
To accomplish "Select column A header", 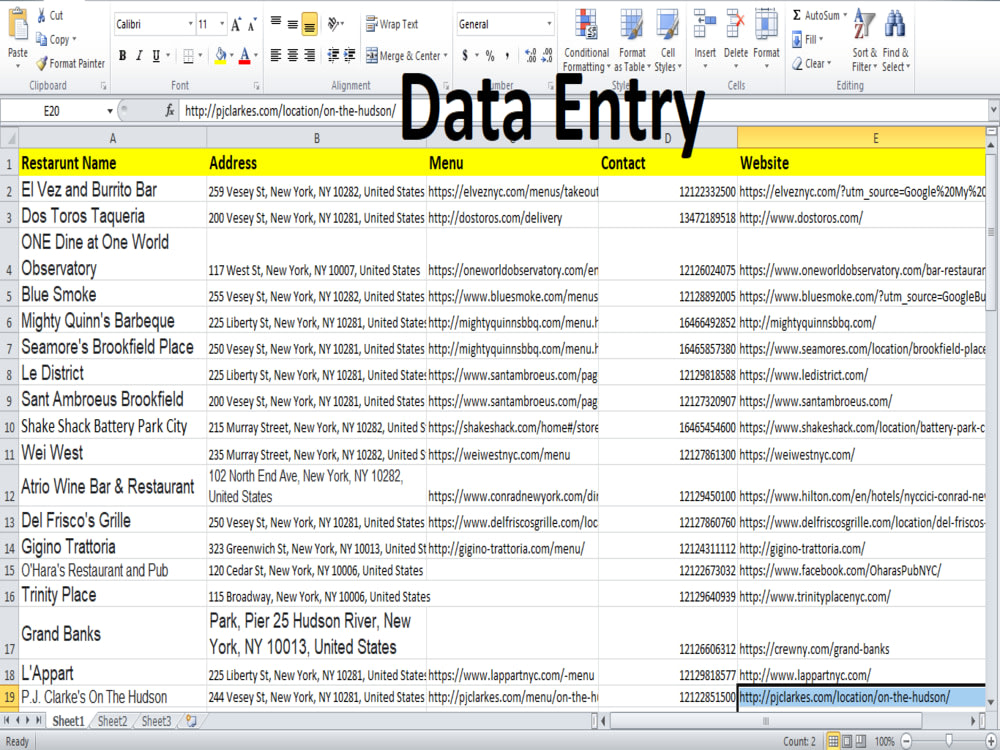I will point(112,138).
